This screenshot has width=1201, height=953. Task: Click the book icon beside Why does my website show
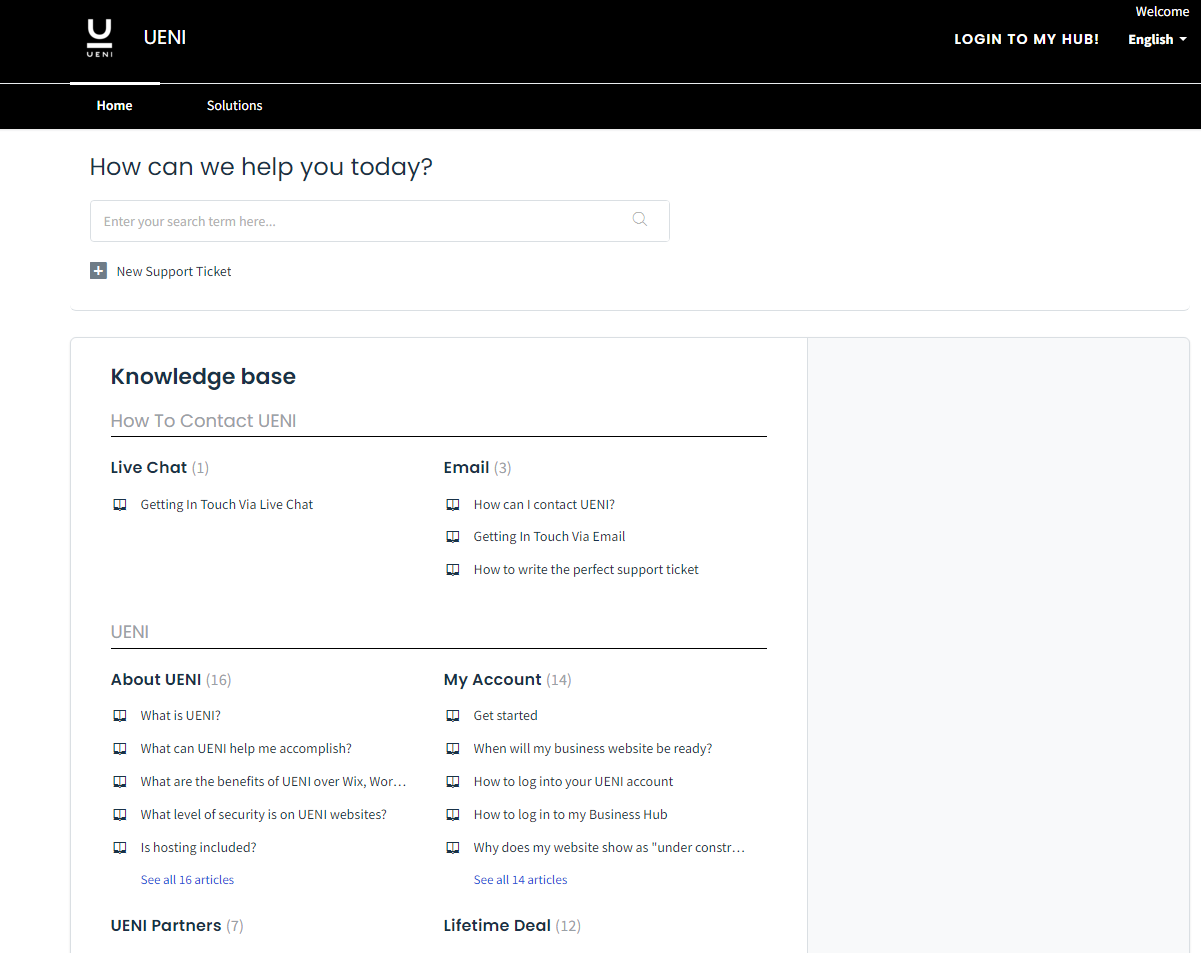click(x=453, y=848)
